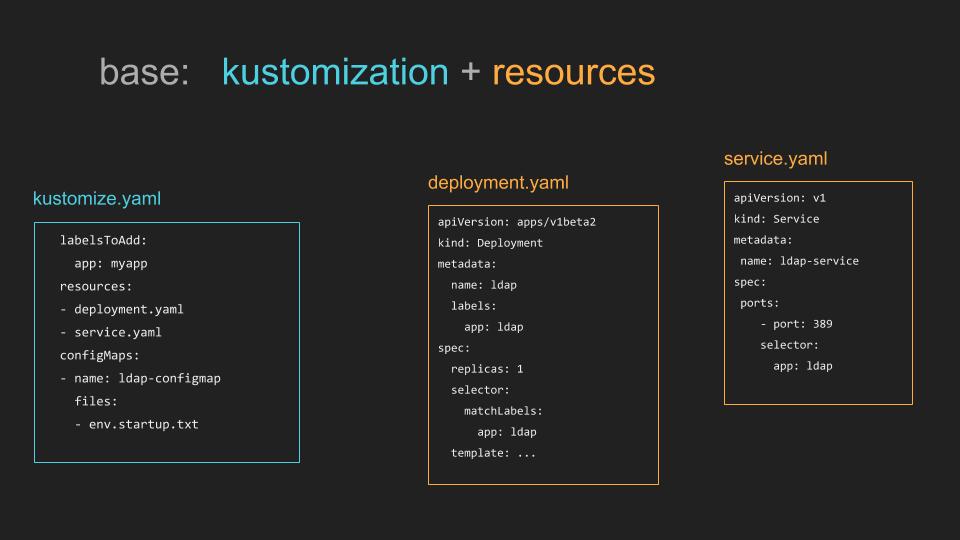Click the gray 'base:' title label

pos(144,72)
